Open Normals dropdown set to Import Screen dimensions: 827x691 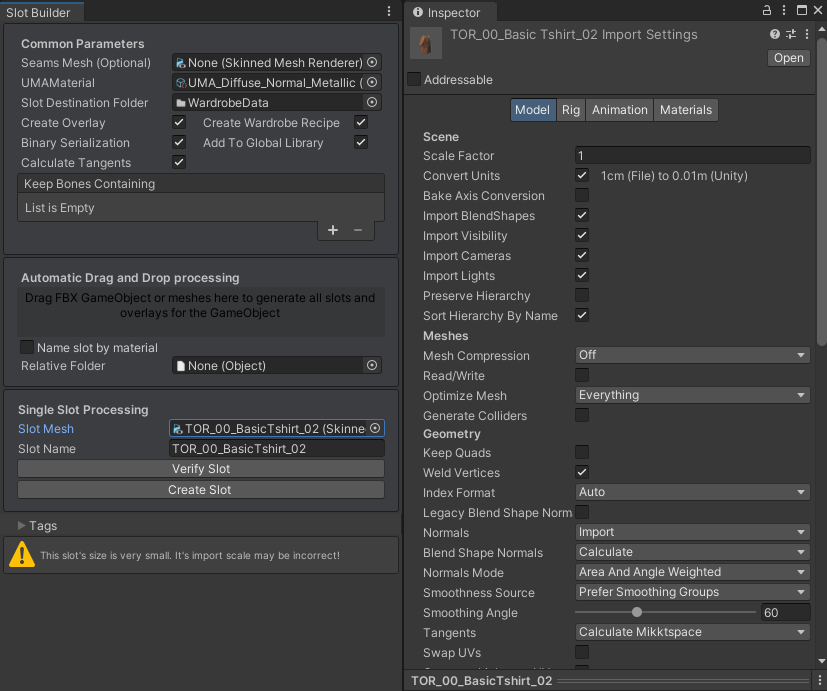pos(693,532)
